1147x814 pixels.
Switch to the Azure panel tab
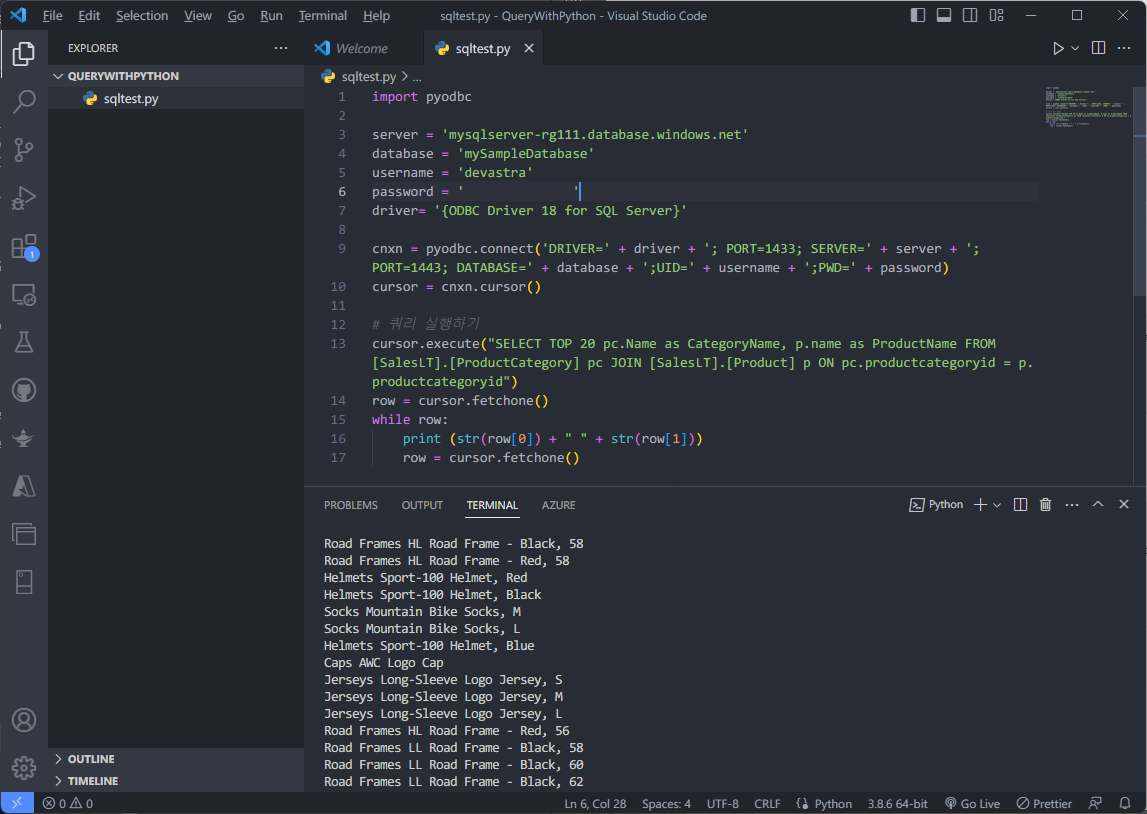(x=558, y=505)
